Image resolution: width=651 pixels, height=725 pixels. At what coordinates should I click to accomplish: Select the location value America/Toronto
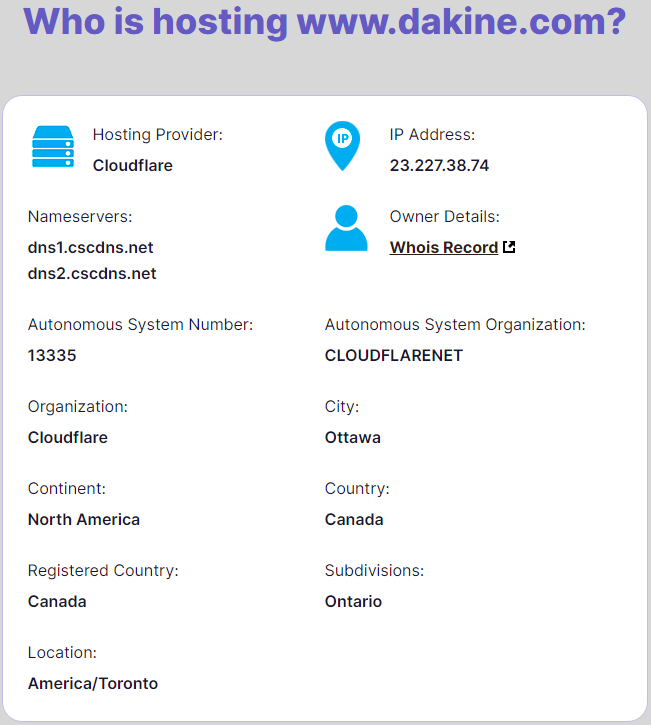pos(93,683)
